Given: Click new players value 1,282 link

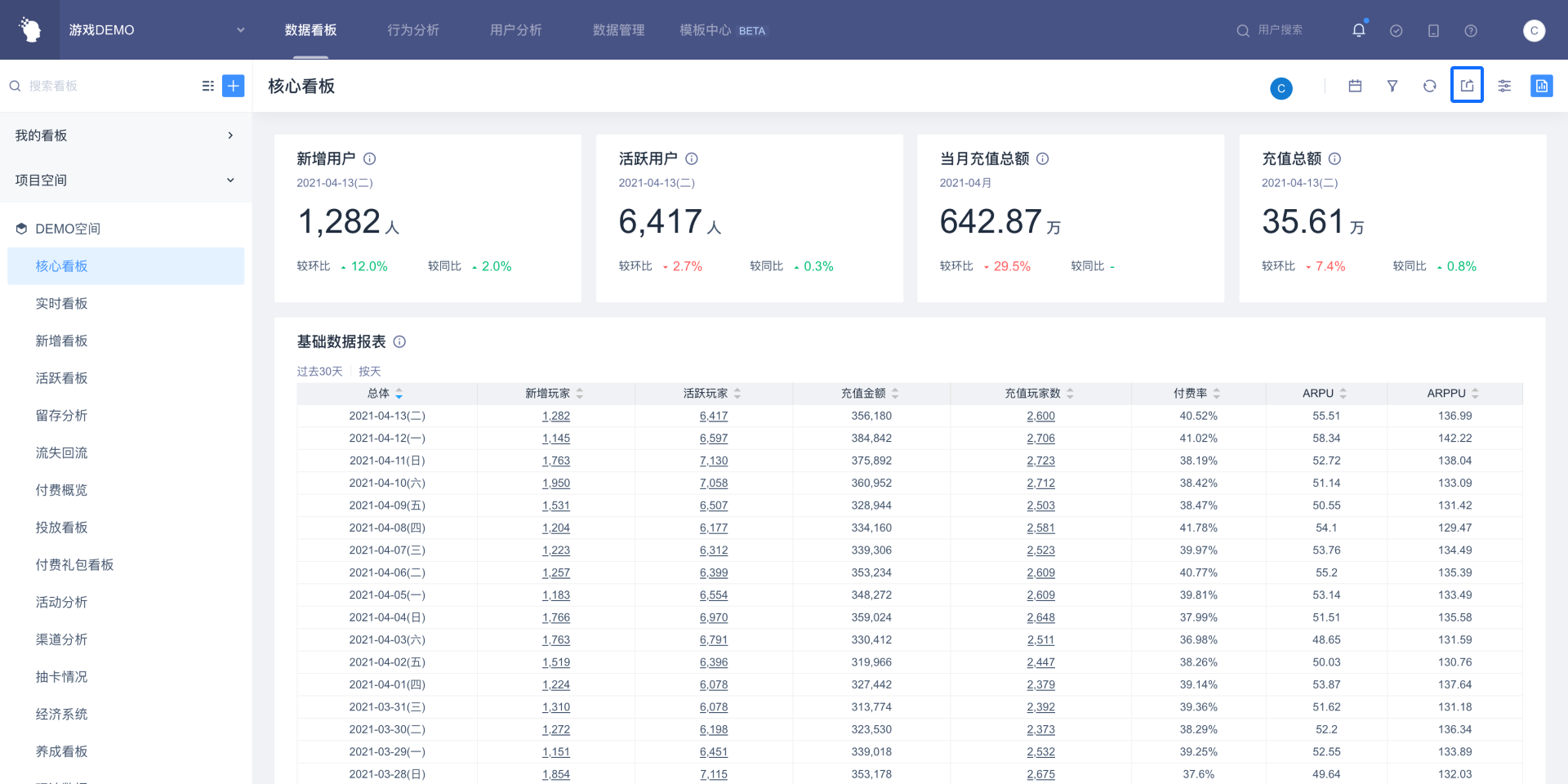Looking at the screenshot, I should (x=555, y=416).
